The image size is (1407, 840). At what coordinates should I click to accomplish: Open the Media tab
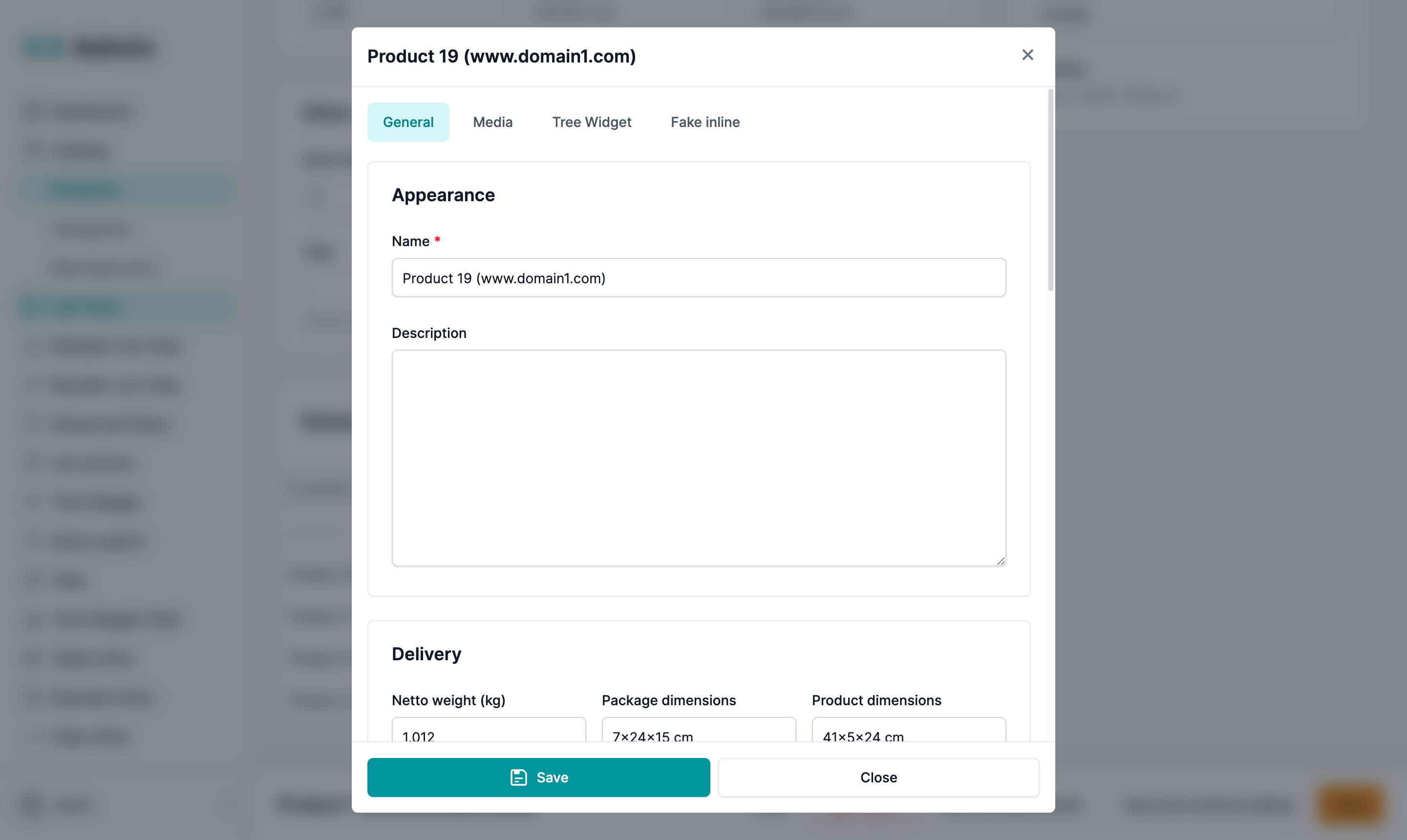(x=492, y=122)
